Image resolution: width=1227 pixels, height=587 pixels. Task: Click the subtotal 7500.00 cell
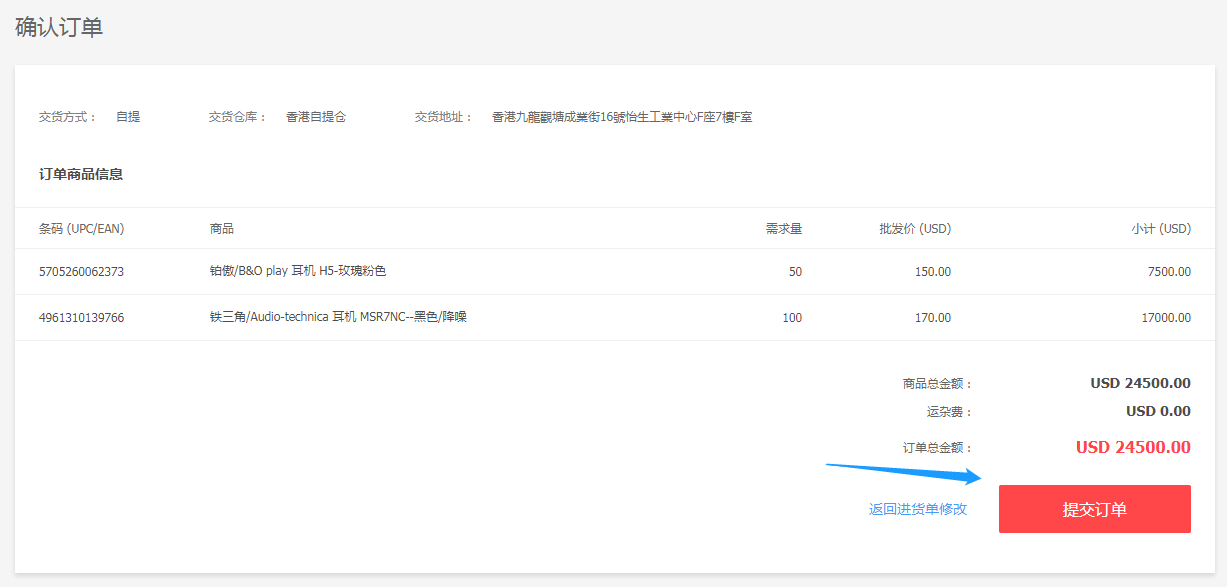pyautogui.click(x=1171, y=272)
